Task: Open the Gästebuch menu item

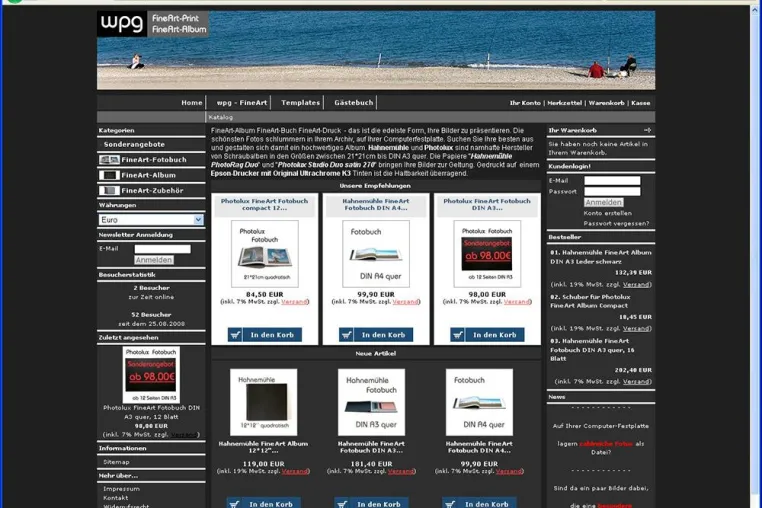Action: [x=353, y=103]
